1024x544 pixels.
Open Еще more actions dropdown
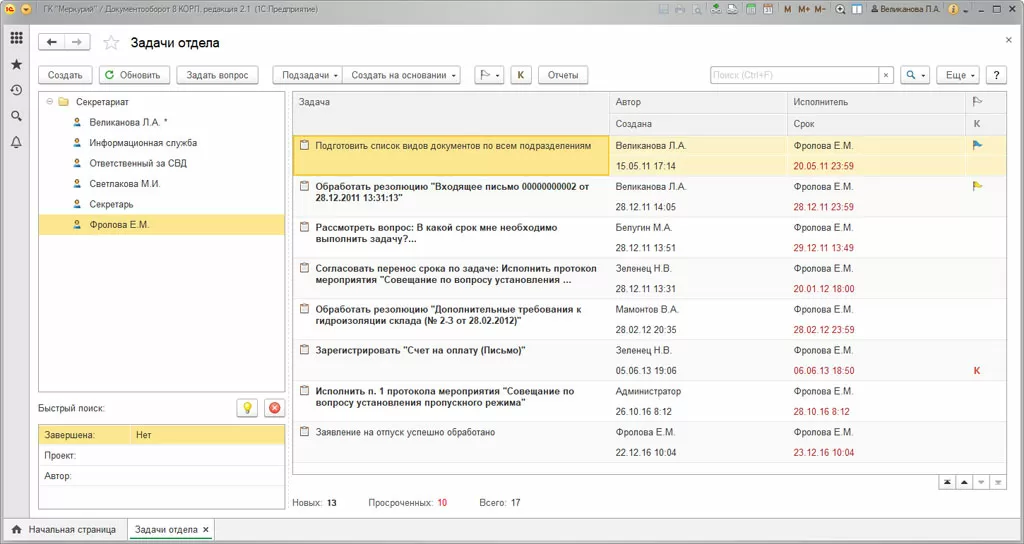pyautogui.click(x=958, y=75)
